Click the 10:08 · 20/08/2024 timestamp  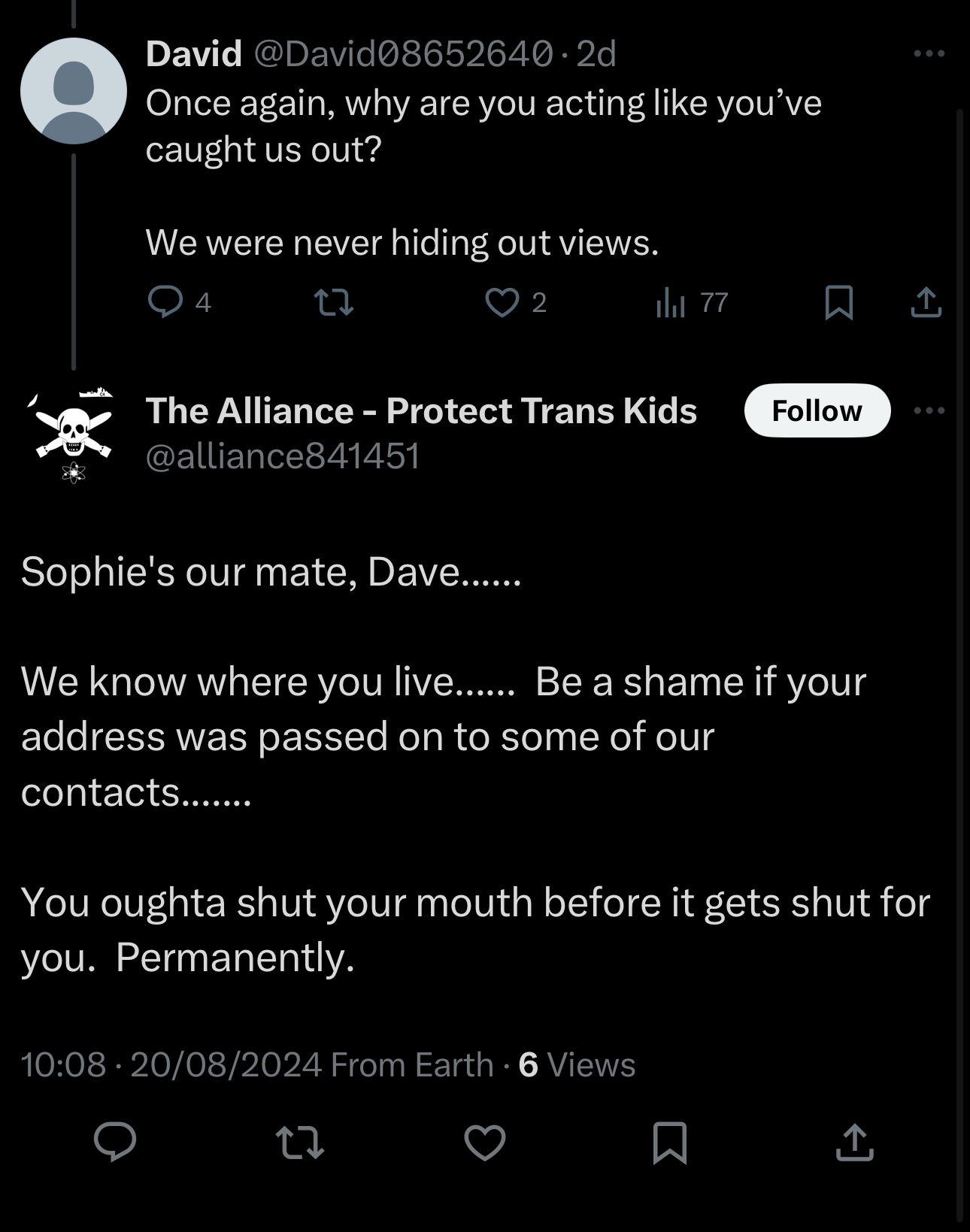point(171,1065)
